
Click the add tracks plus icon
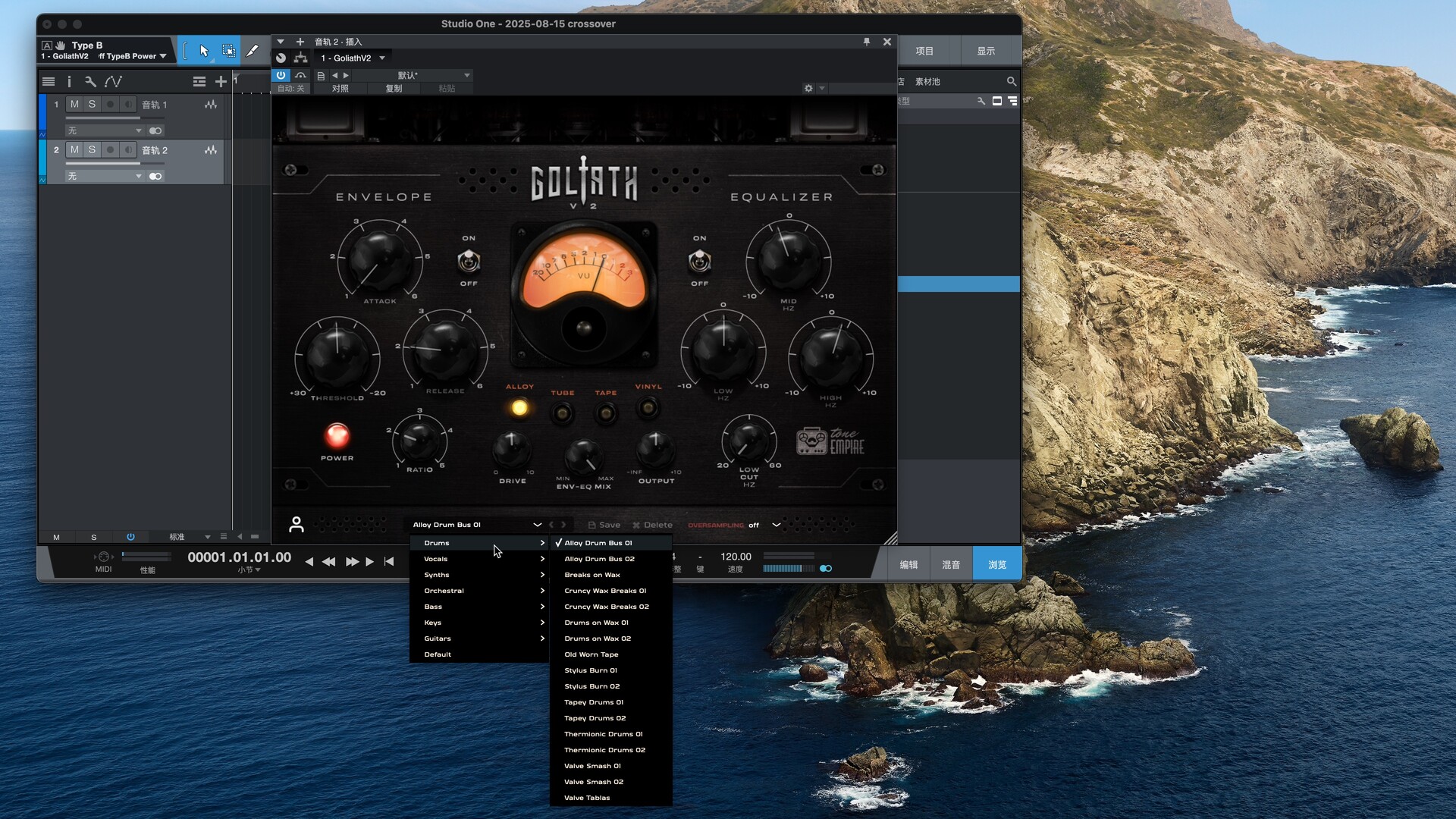point(221,81)
